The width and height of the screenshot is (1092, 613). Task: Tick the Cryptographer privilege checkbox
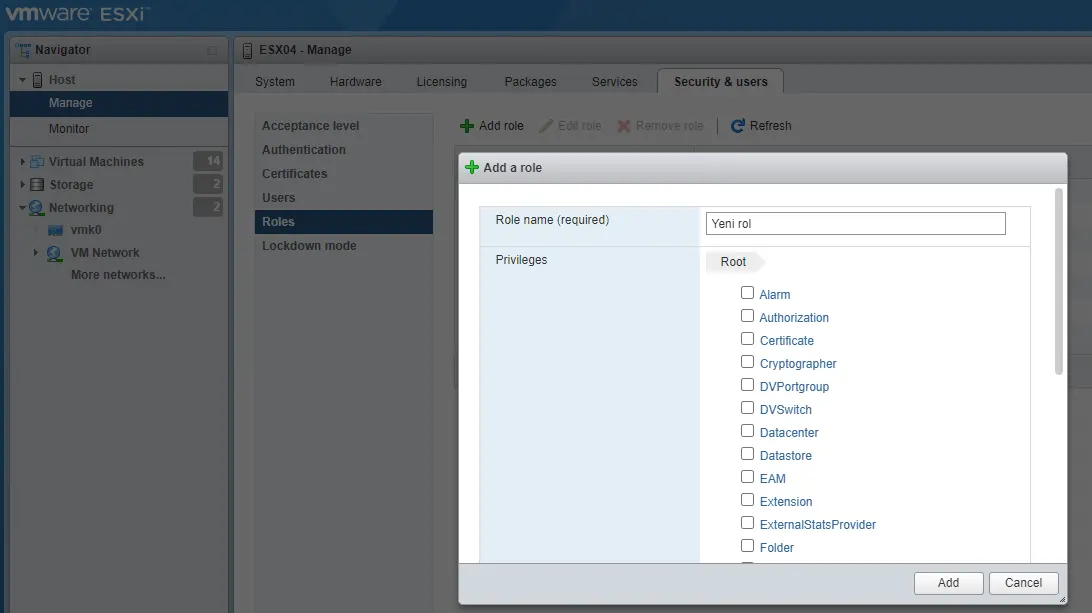coord(747,362)
